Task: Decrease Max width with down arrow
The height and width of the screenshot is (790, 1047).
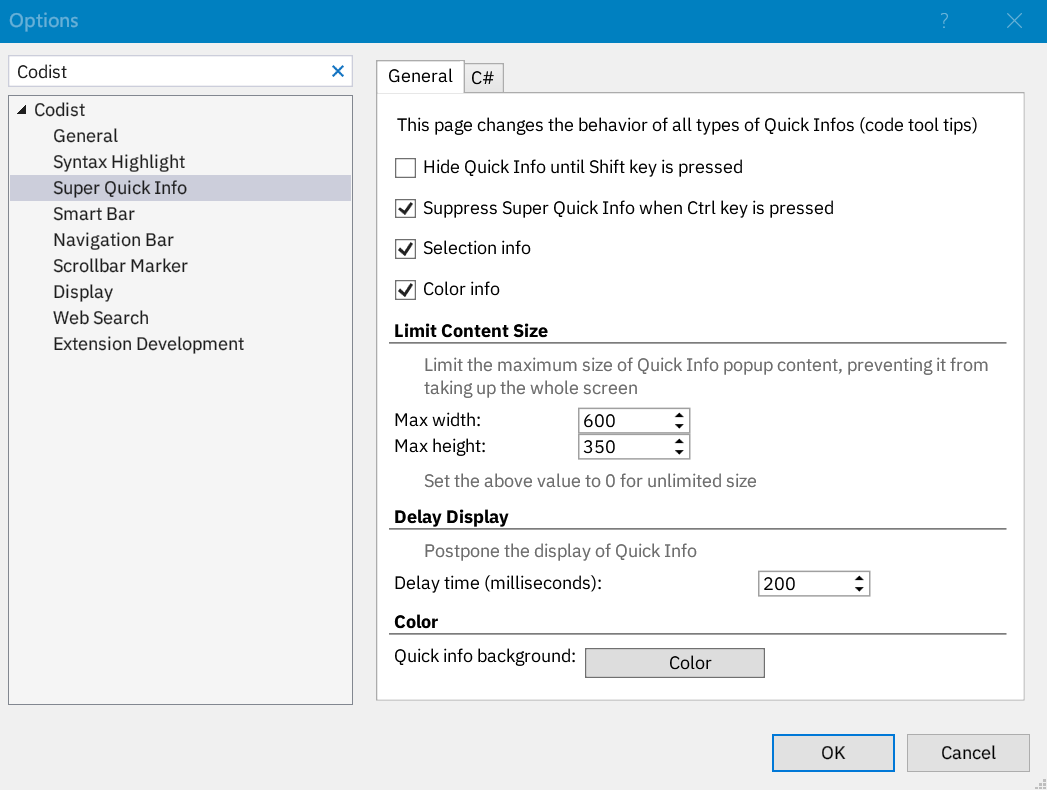Action: point(679,426)
